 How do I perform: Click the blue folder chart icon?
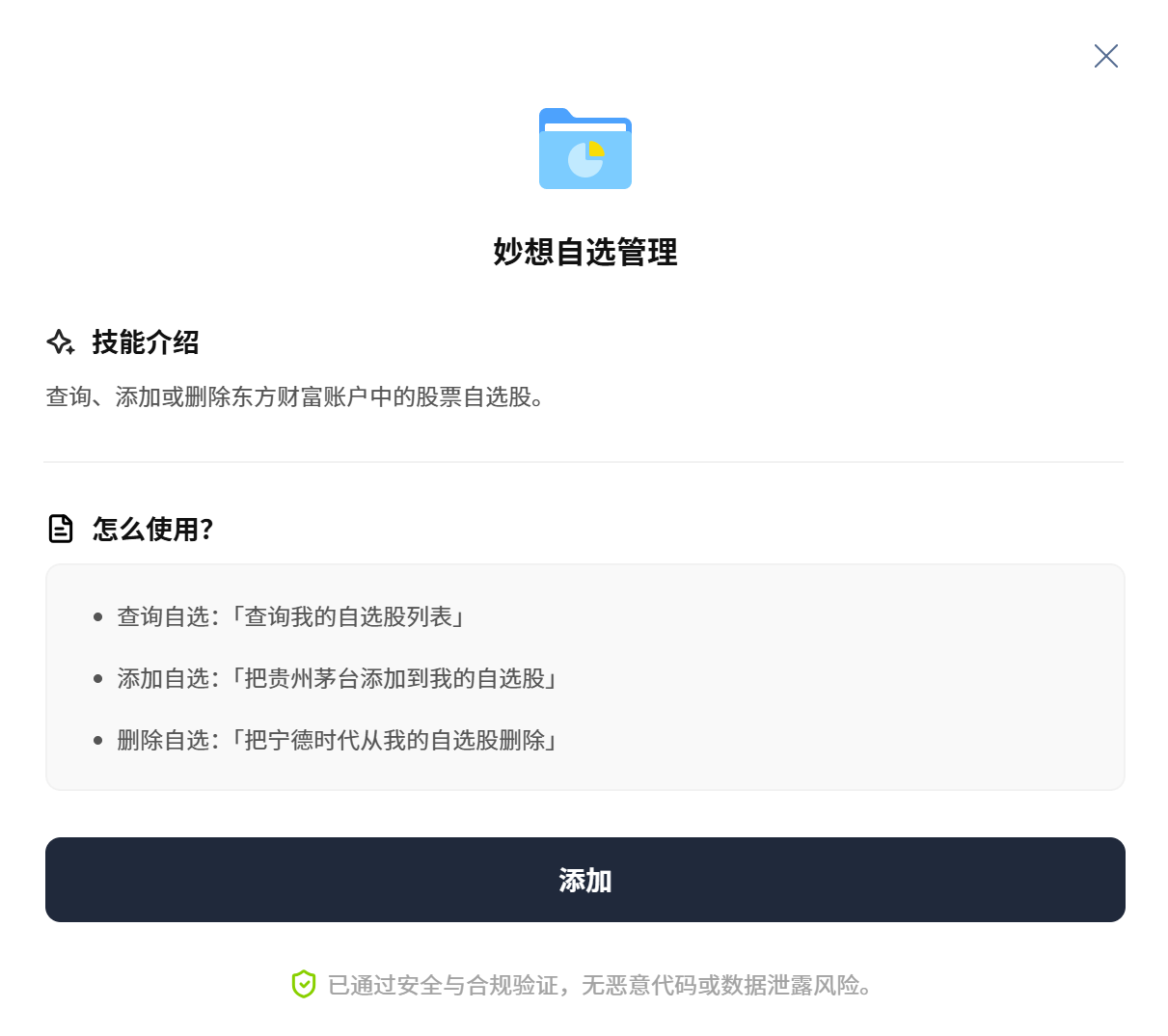(585, 149)
